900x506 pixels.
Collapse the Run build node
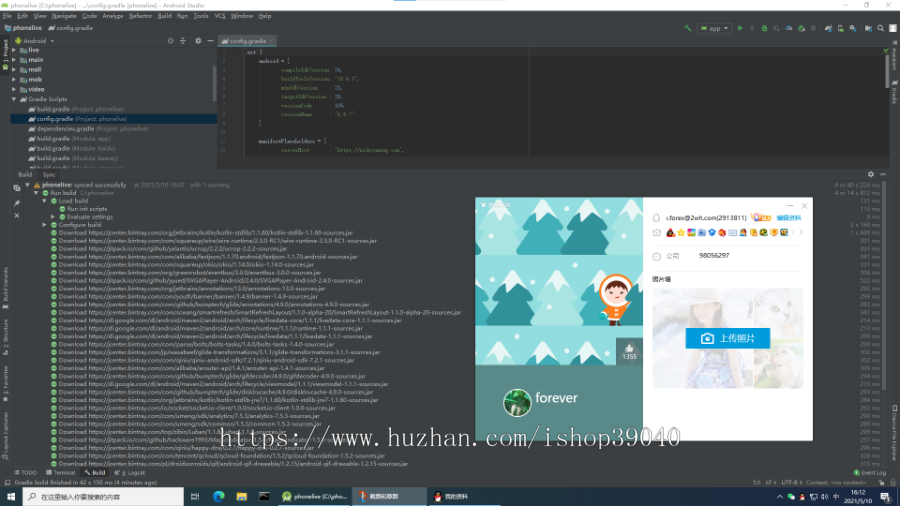point(36,193)
